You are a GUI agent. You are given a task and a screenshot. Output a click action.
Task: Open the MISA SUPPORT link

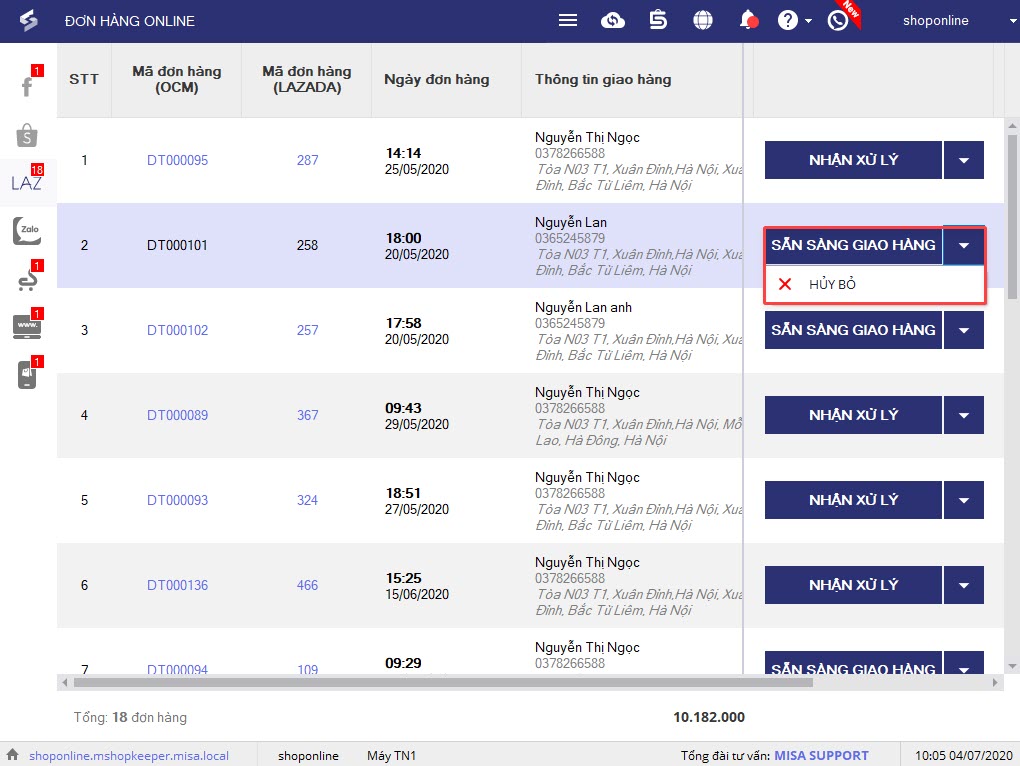pos(821,756)
